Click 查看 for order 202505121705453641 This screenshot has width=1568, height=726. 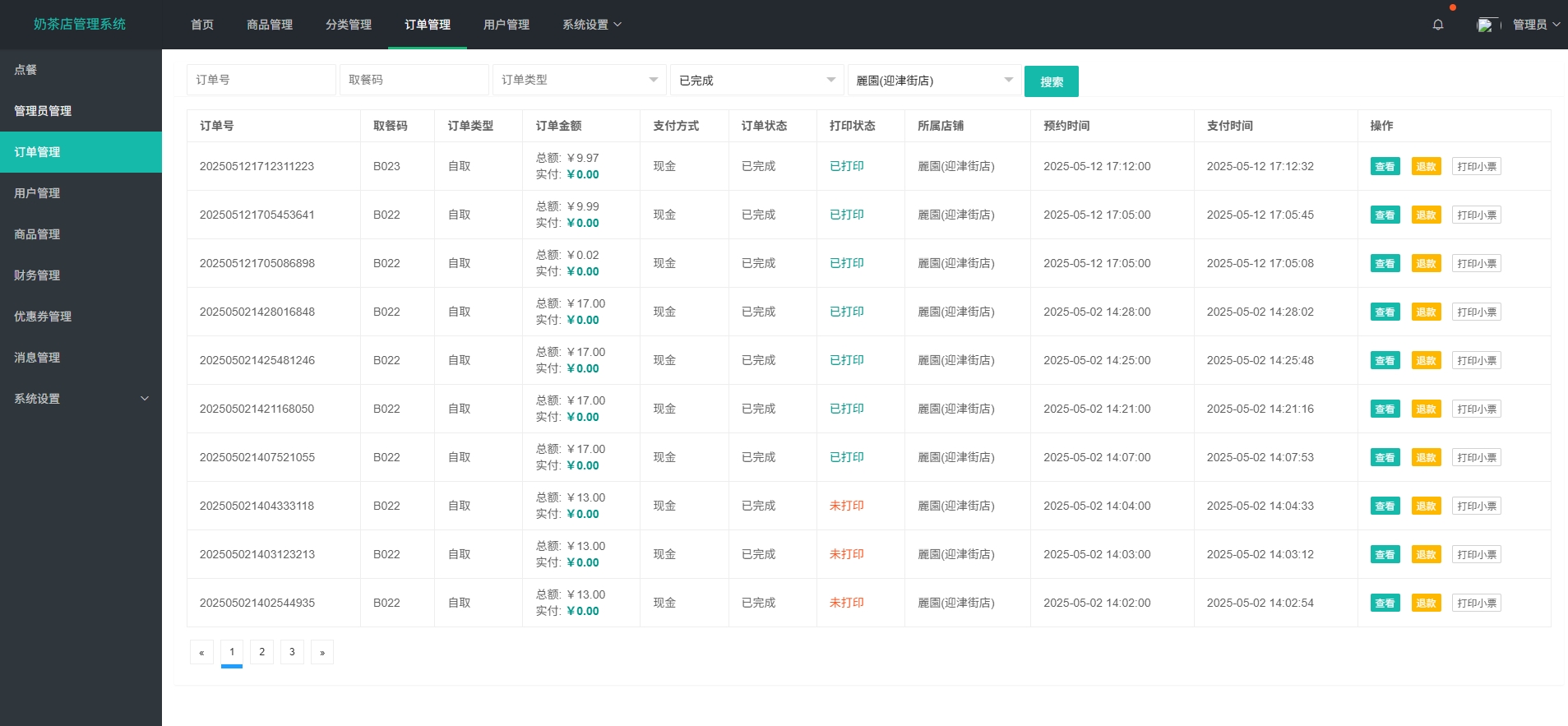pyautogui.click(x=1385, y=215)
